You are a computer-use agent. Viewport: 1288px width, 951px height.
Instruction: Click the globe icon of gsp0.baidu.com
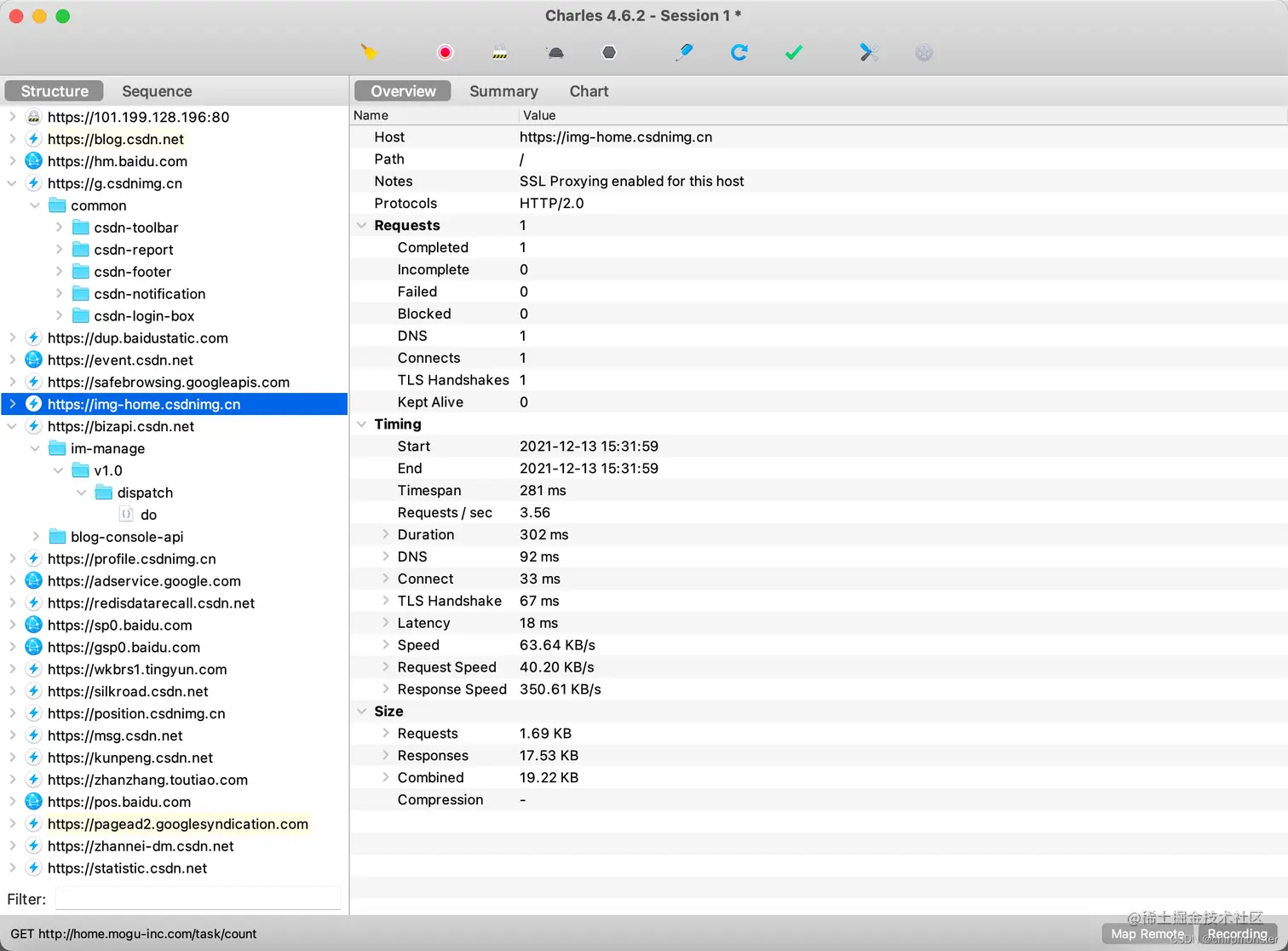click(33, 647)
